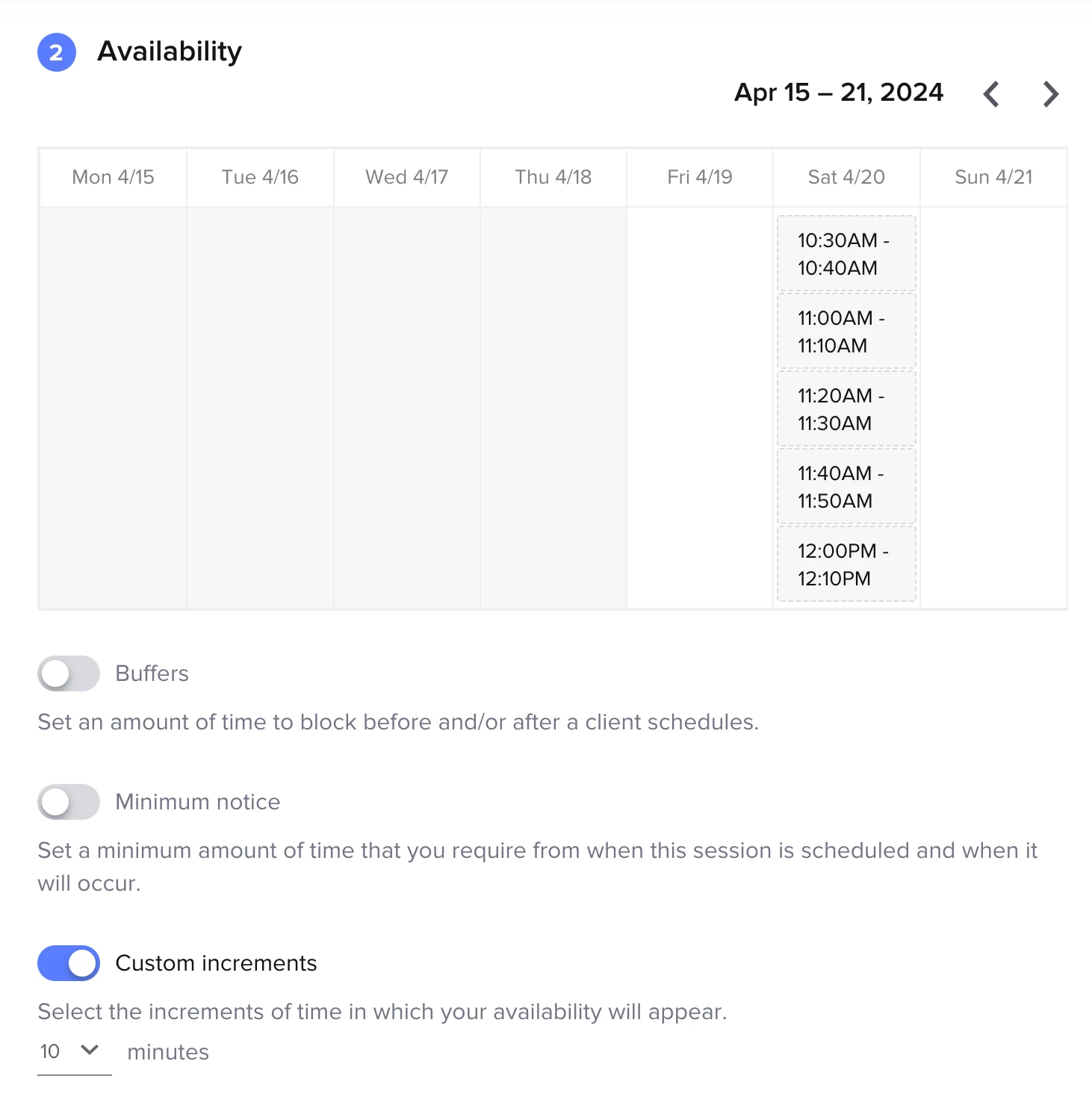Disable the Custom increments toggle
The height and width of the screenshot is (1111, 1092).
click(x=69, y=963)
